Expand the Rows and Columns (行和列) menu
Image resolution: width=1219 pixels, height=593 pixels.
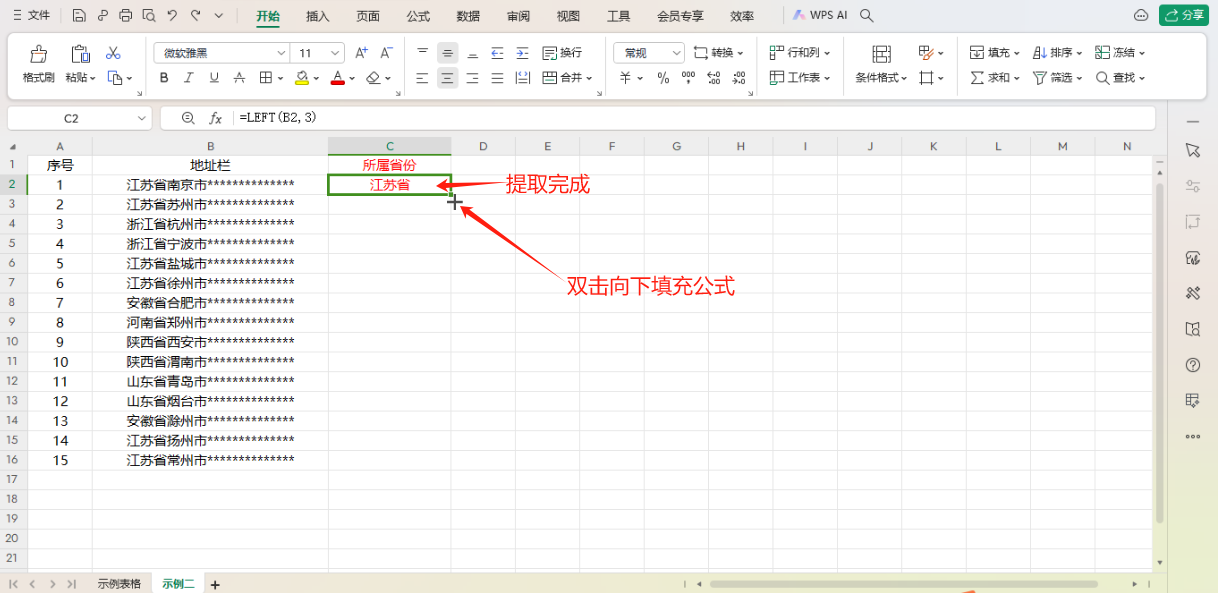point(799,53)
